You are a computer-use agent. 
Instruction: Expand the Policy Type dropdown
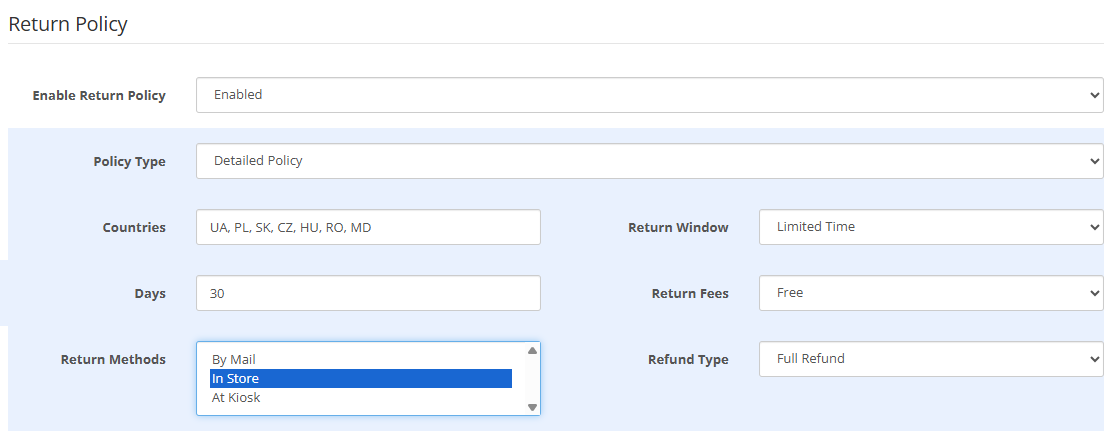649,161
